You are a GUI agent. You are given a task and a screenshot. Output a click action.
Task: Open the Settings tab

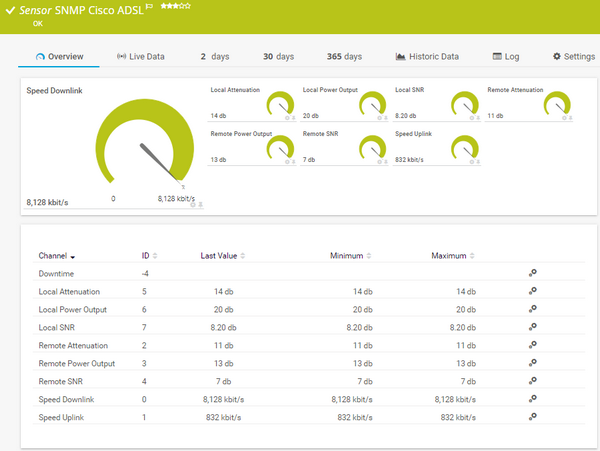(573, 57)
